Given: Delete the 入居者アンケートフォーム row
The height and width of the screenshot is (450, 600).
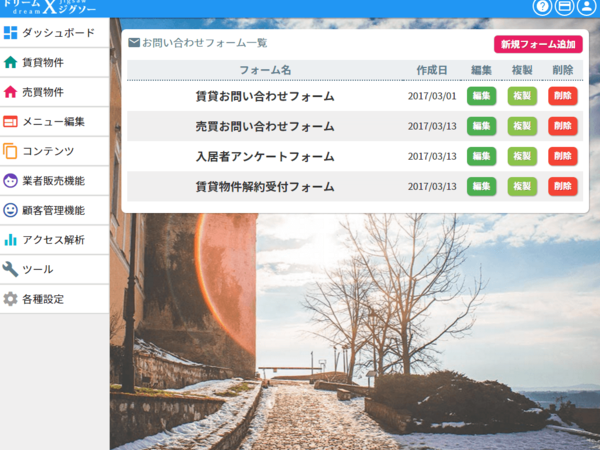Looking at the screenshot, I should 562,156.
